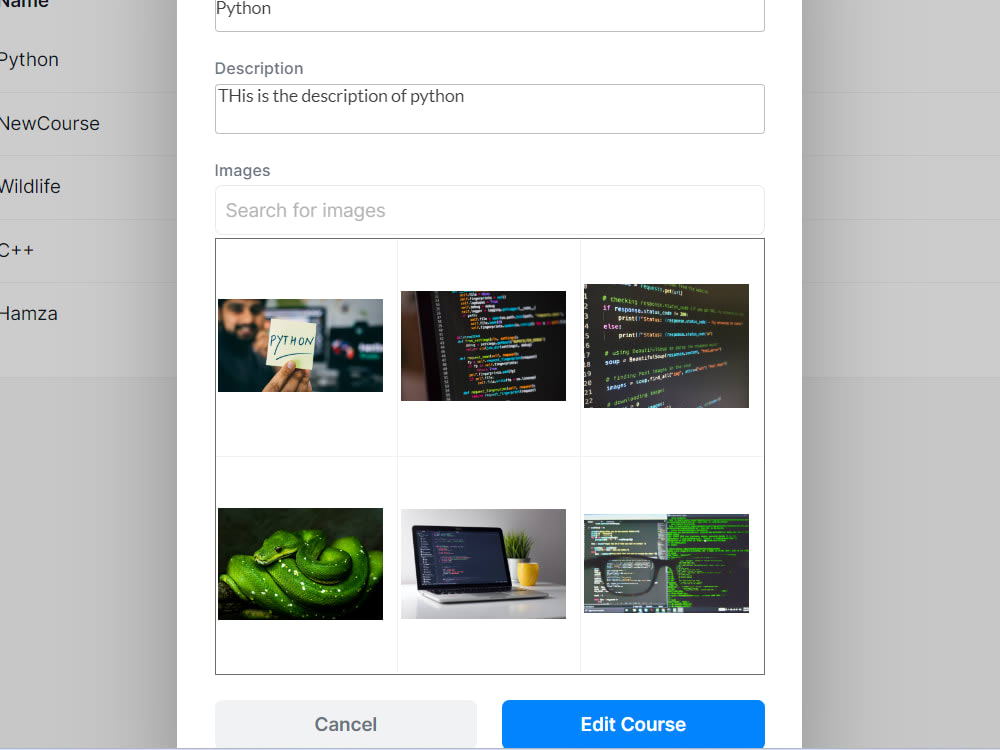This screenshot has width=1000, height=750.
Task: Confirm with the Edit Course button
Action: 633,724
